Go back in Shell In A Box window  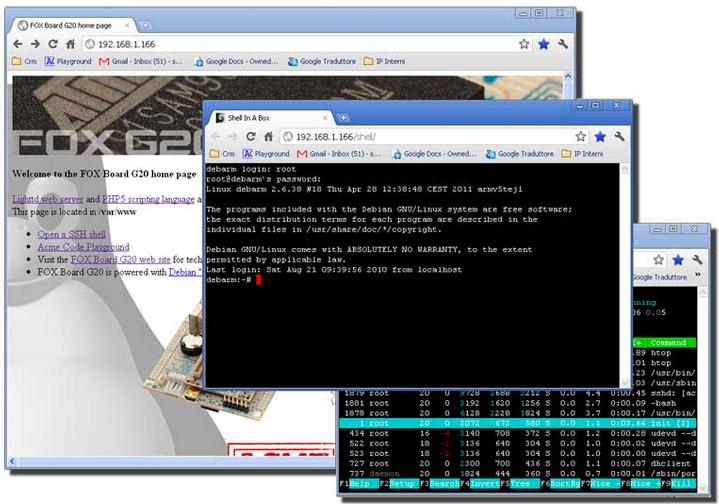coord(216,136)
